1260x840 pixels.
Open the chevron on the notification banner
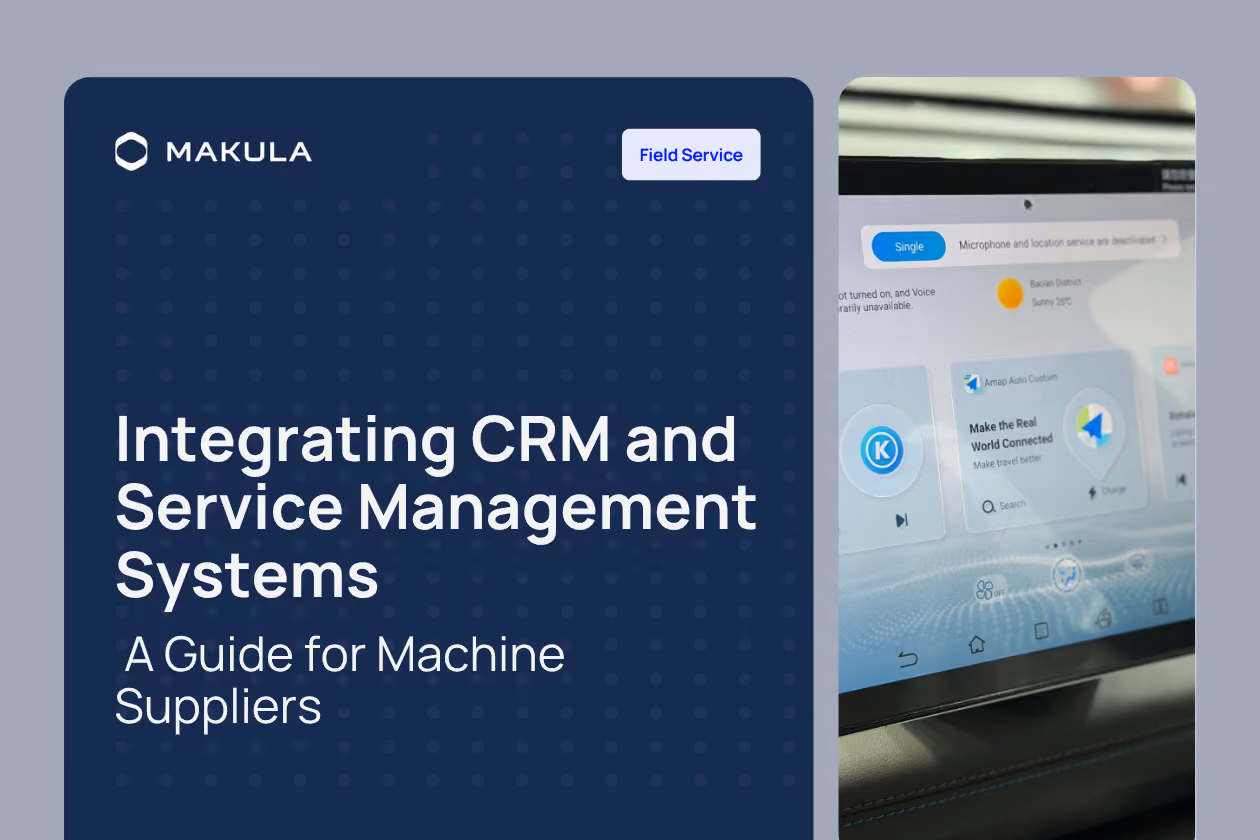(x=1164, y=240)
